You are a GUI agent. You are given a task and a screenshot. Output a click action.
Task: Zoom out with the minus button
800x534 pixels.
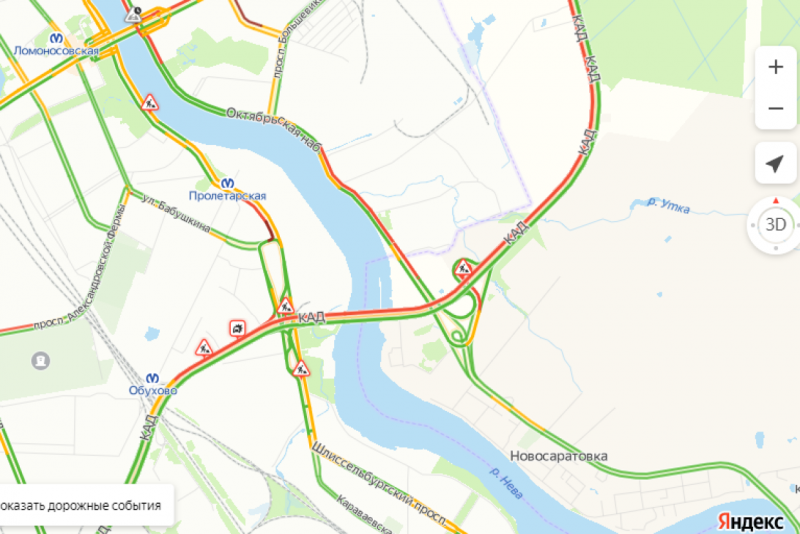tap(776, 109)
